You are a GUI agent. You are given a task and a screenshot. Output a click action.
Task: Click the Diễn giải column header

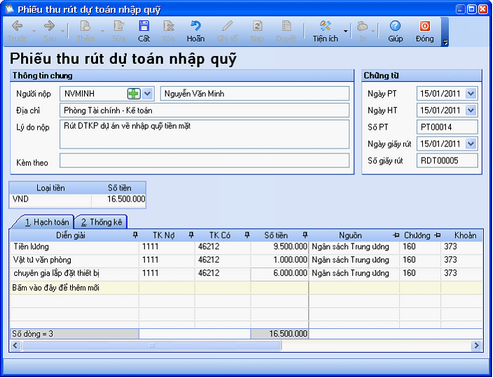[71, 235]
